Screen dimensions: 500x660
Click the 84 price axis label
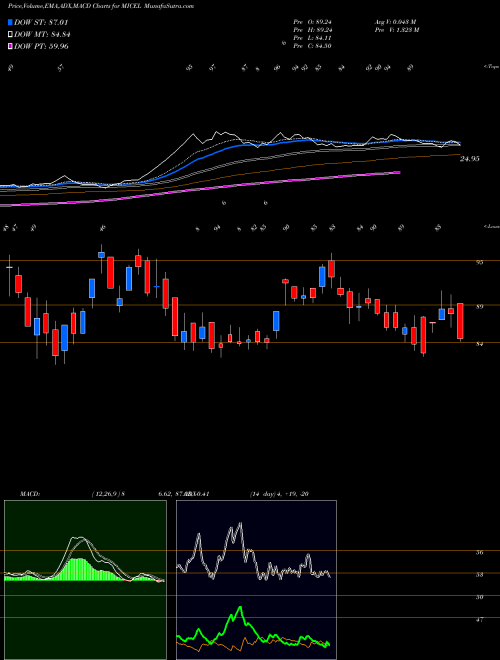(479, 344)
